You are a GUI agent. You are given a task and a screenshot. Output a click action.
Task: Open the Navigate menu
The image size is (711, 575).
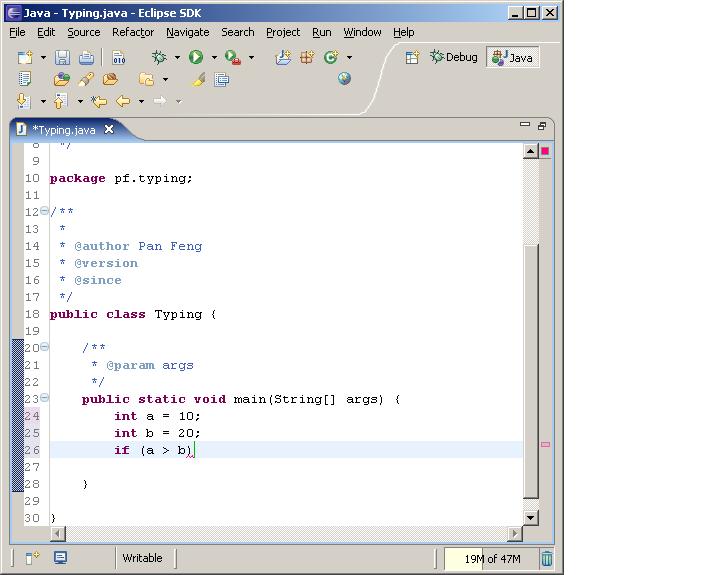click(187, 32)
